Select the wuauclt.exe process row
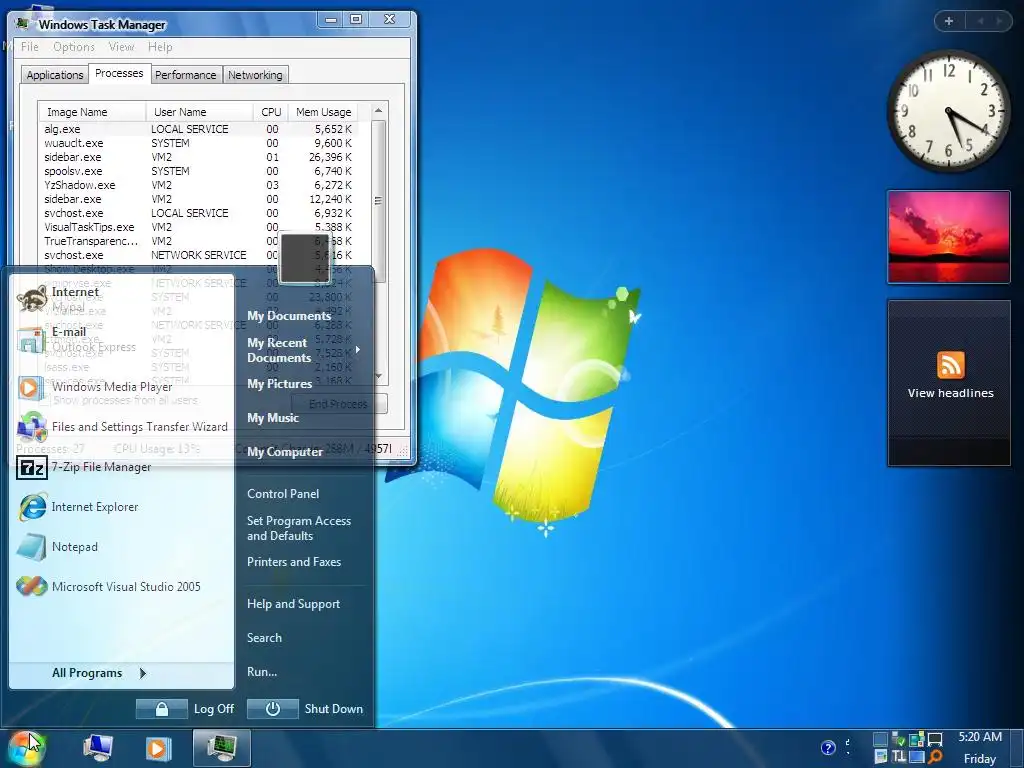The image size is (1024, 768). point(199,143)
